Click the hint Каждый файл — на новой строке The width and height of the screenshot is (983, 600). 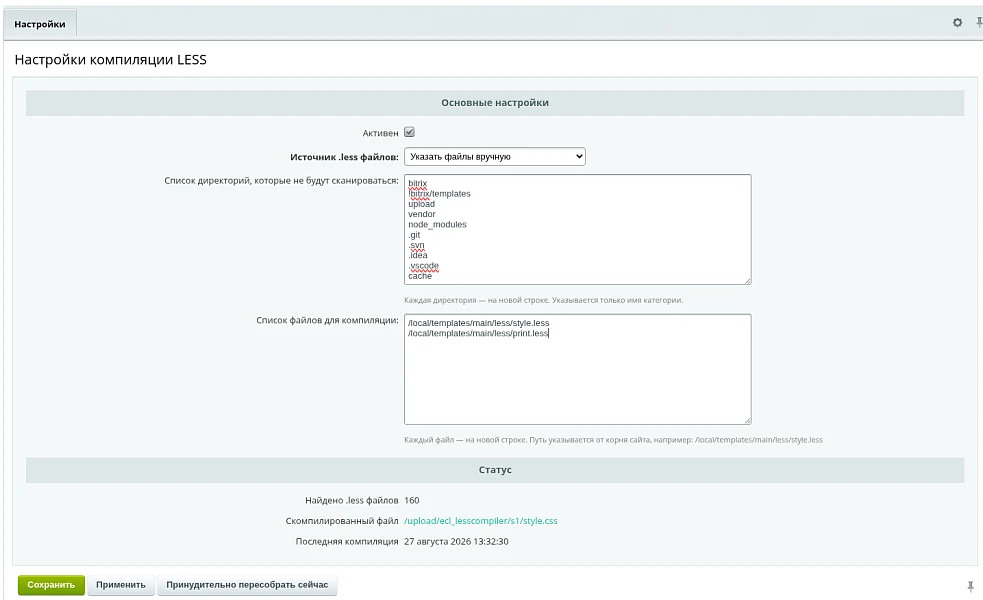click(x=613, y=440)
